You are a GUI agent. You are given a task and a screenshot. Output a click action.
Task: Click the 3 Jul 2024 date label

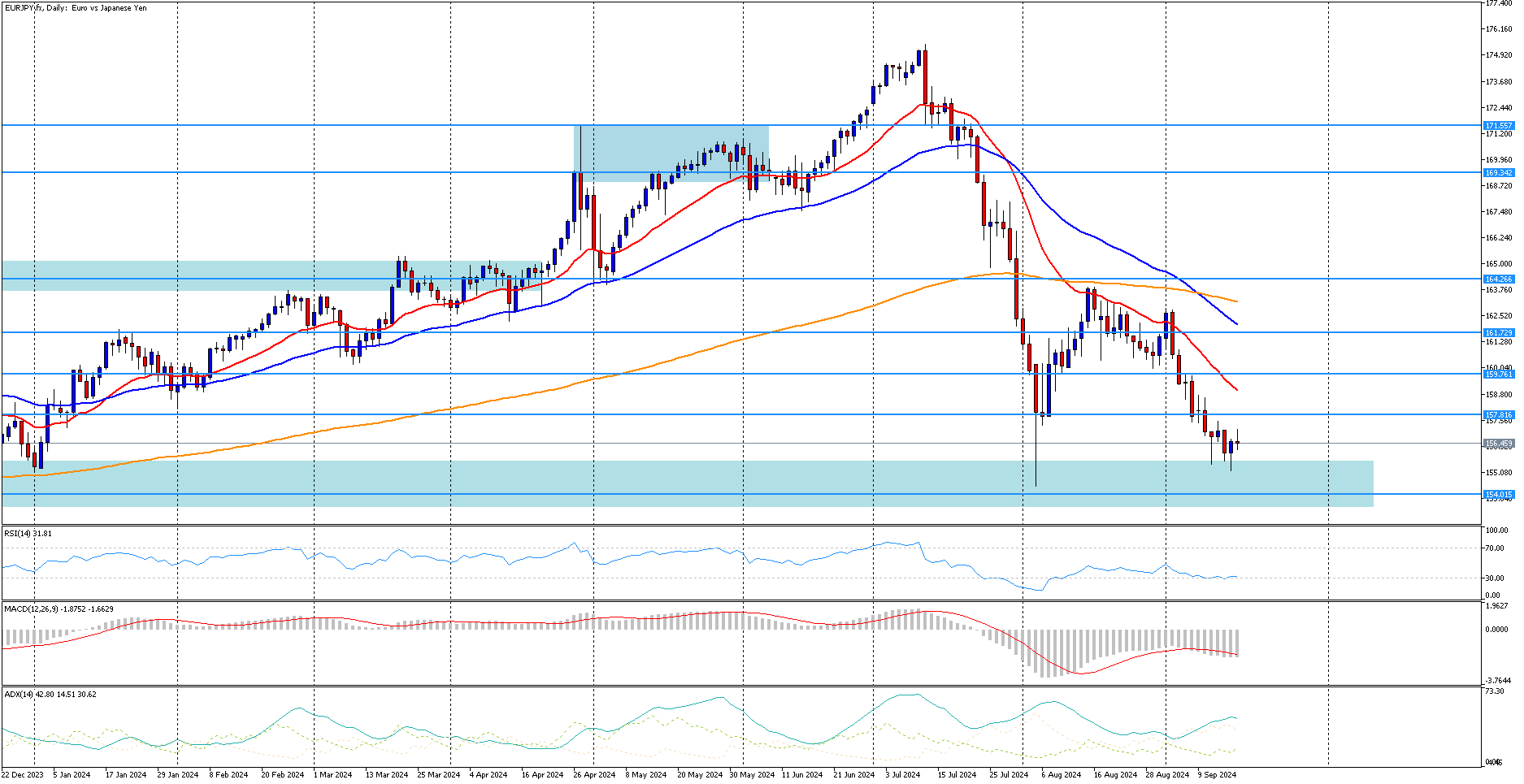tap(904, 775)
